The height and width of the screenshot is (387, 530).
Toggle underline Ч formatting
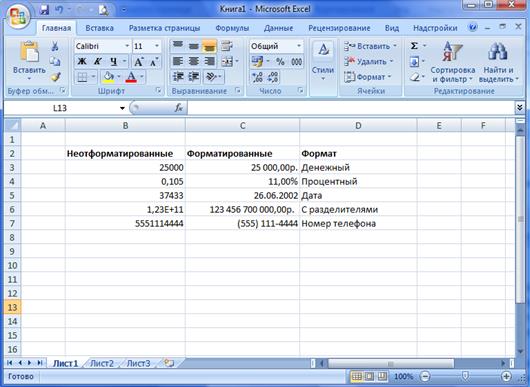point(114,62)
